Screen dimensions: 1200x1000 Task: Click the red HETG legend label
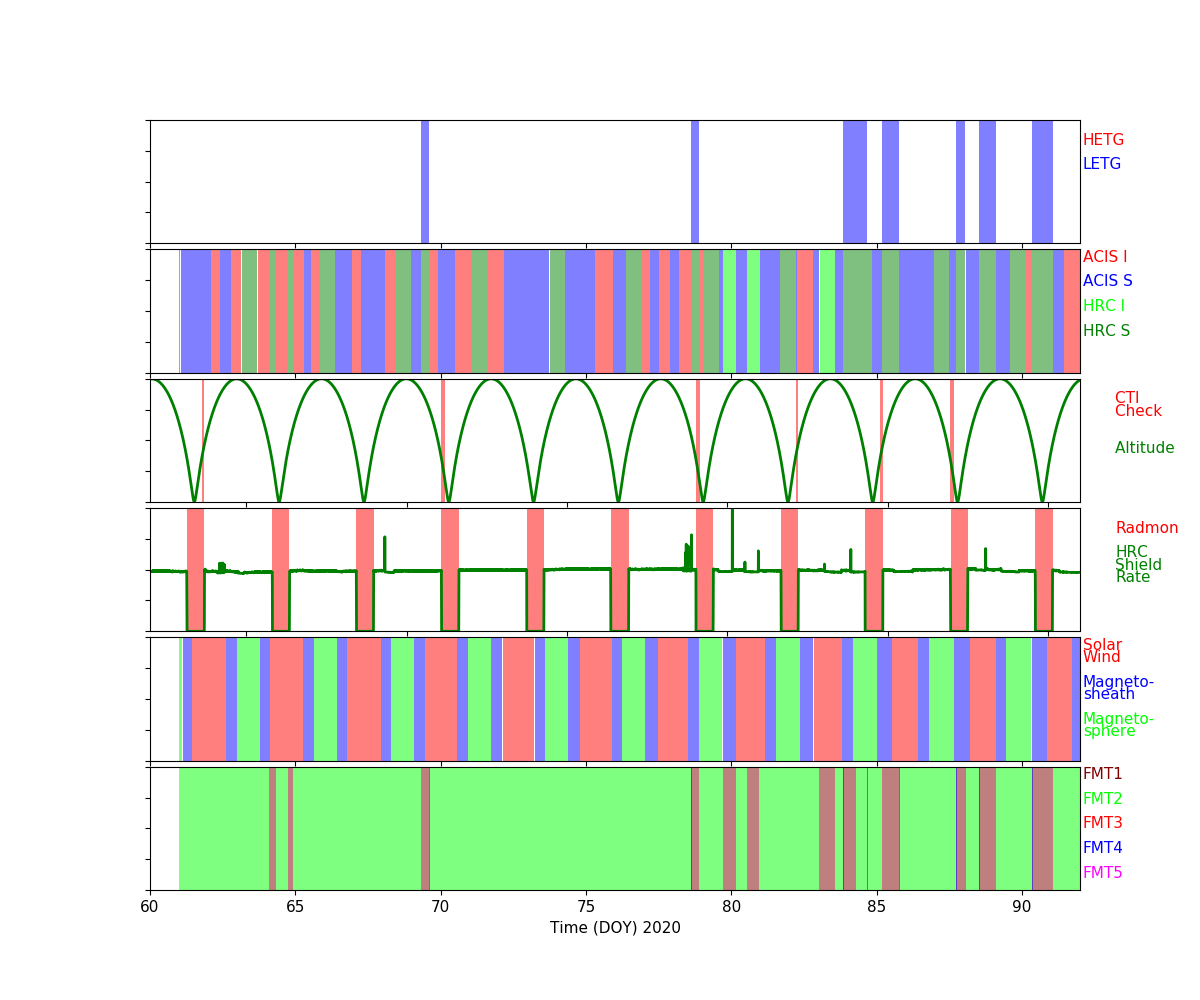[x=1103, y=140]
